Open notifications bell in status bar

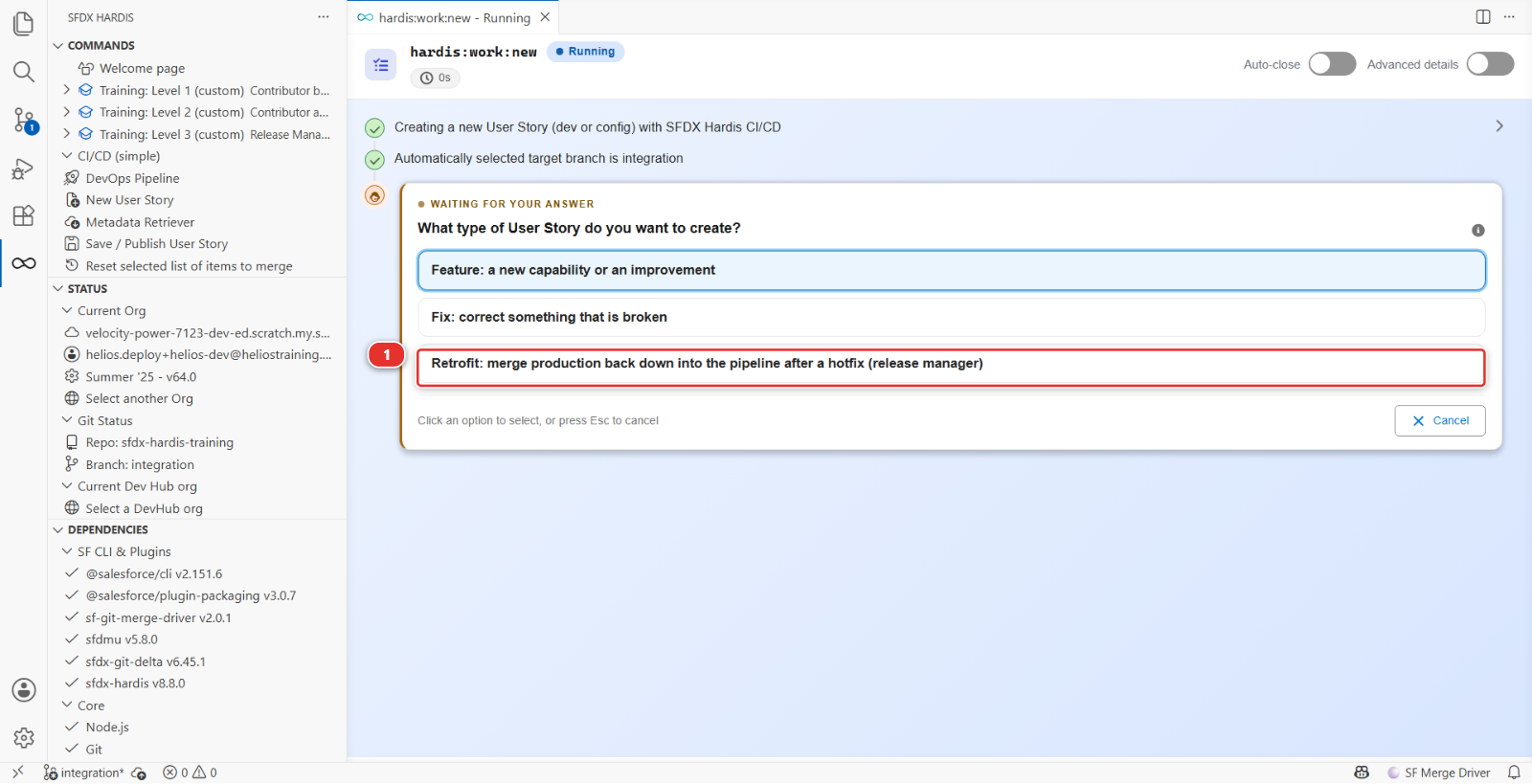[x=1514, y=773]
